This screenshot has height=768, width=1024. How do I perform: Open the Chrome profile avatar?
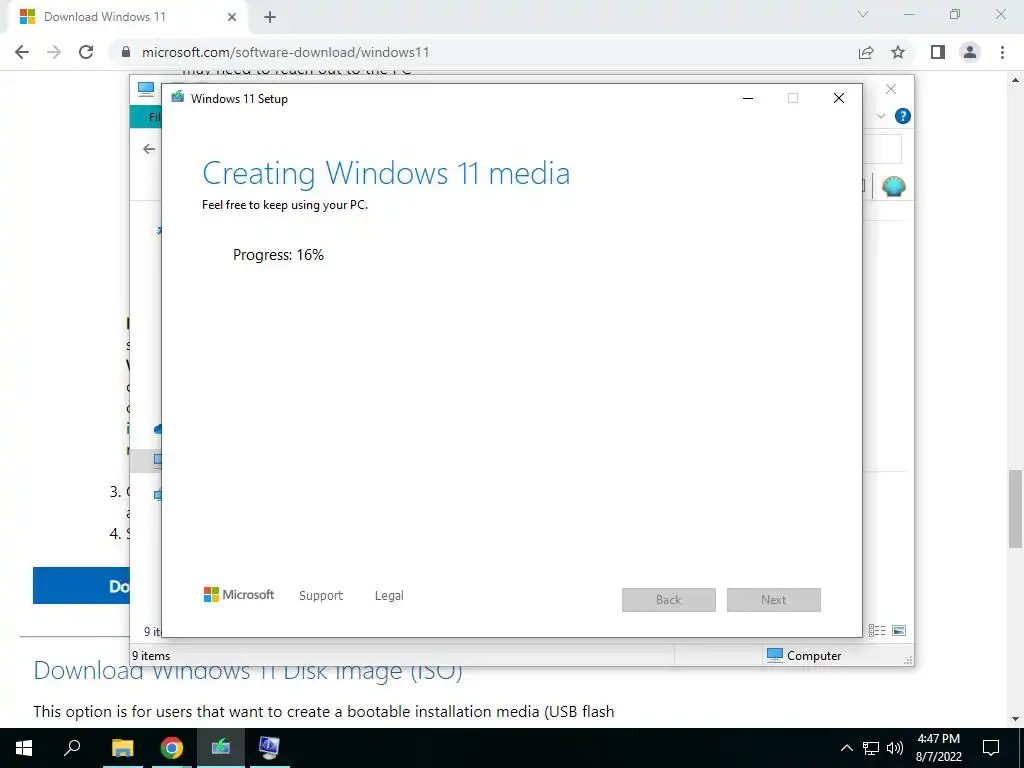click(x=970, y=52)
